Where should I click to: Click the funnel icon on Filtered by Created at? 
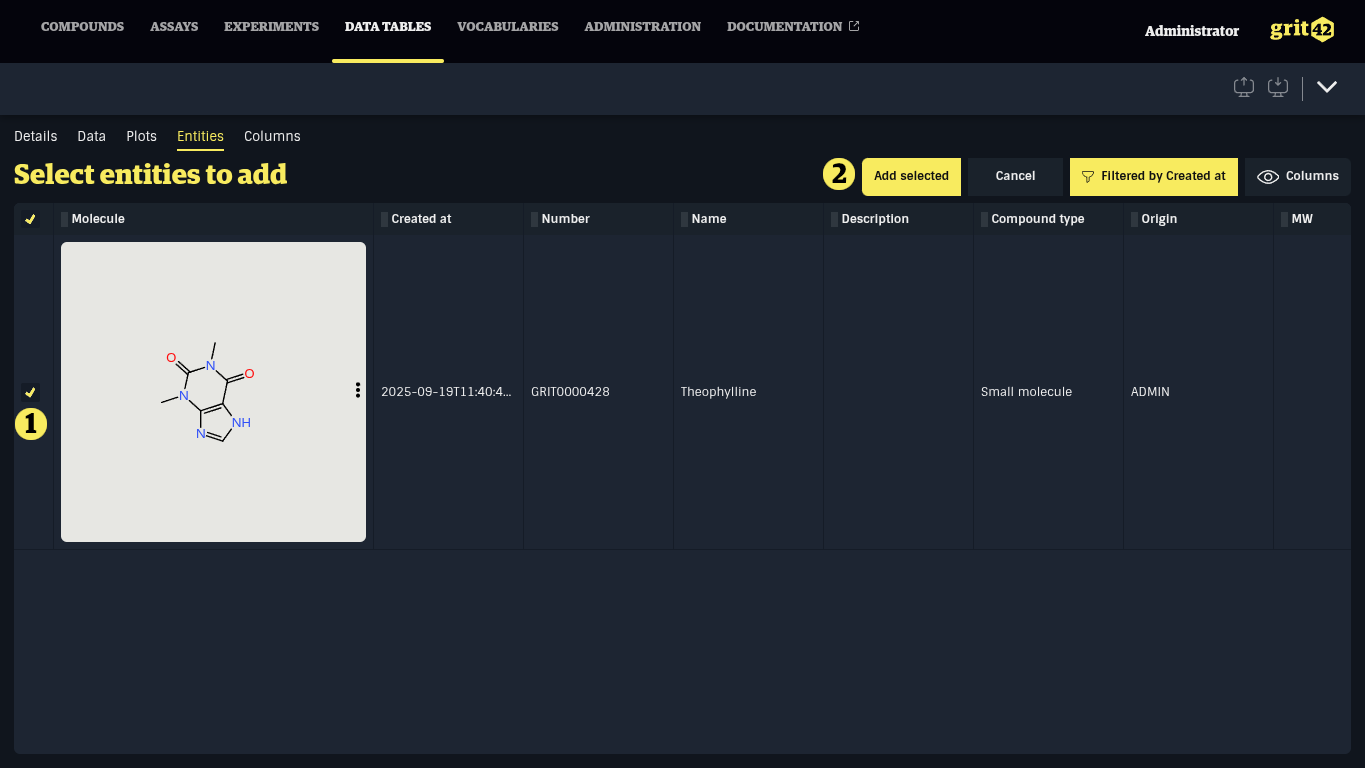click(x=1088, y=176)
